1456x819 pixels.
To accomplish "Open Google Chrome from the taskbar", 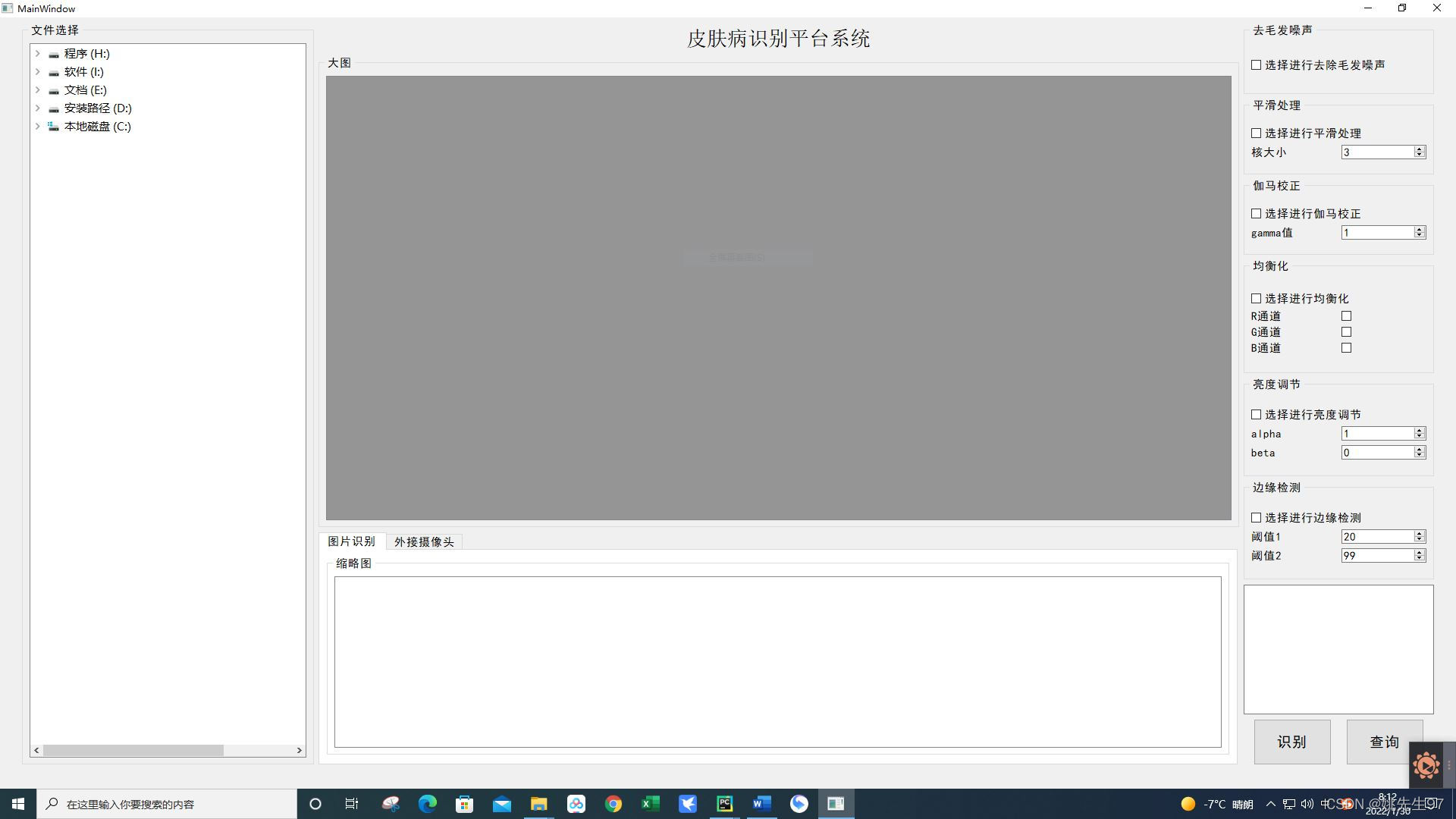I will (x=613, y=804).
